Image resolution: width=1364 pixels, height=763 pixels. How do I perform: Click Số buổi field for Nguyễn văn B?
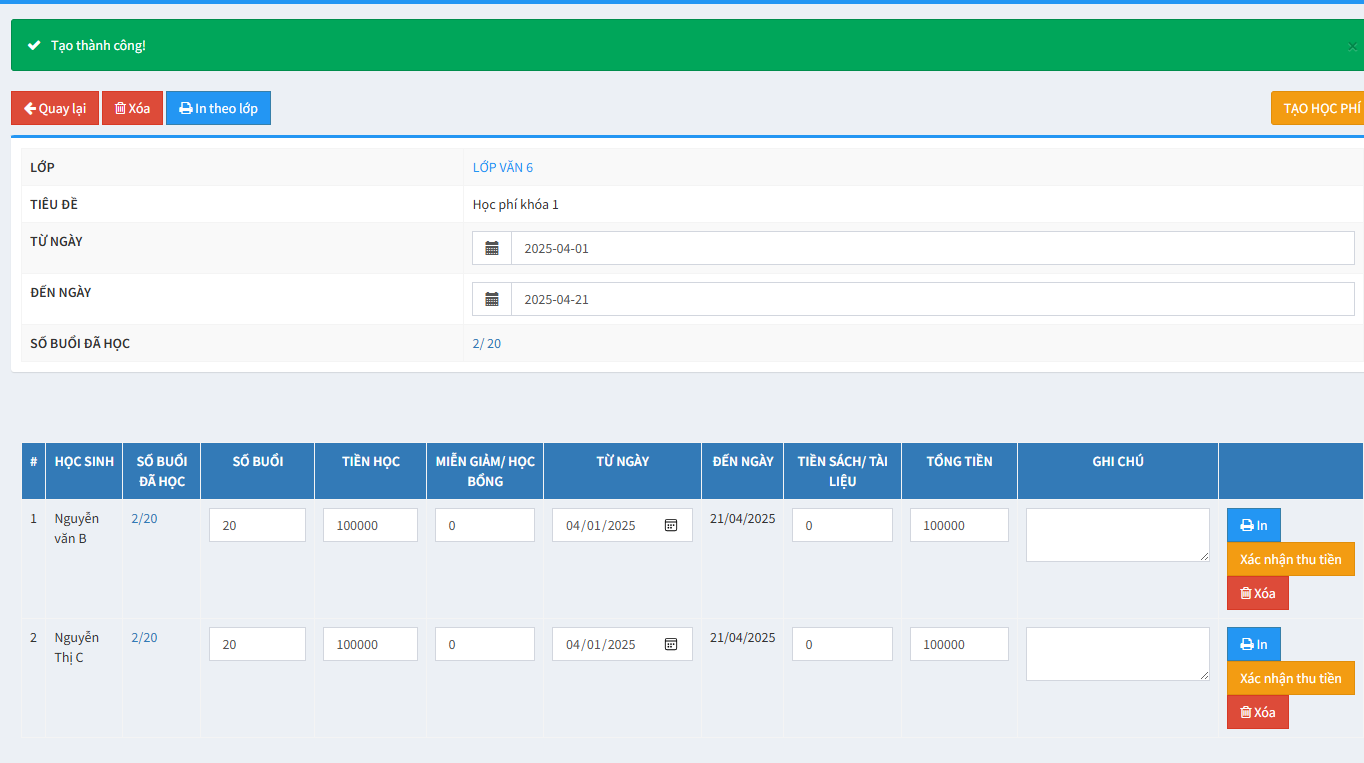coord(257,525)
